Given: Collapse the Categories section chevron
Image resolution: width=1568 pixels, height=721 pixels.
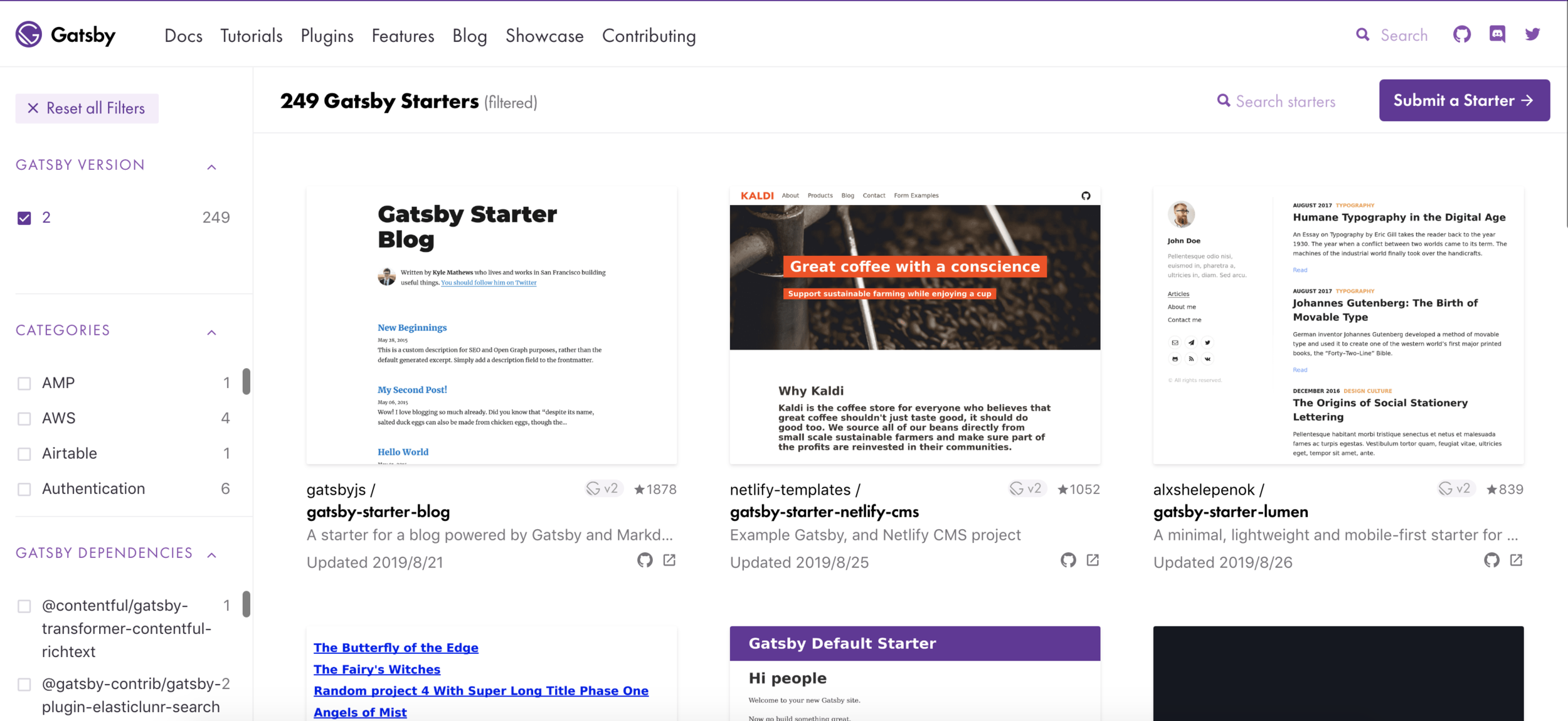Looking at the screenshot, I should point(212,332).
